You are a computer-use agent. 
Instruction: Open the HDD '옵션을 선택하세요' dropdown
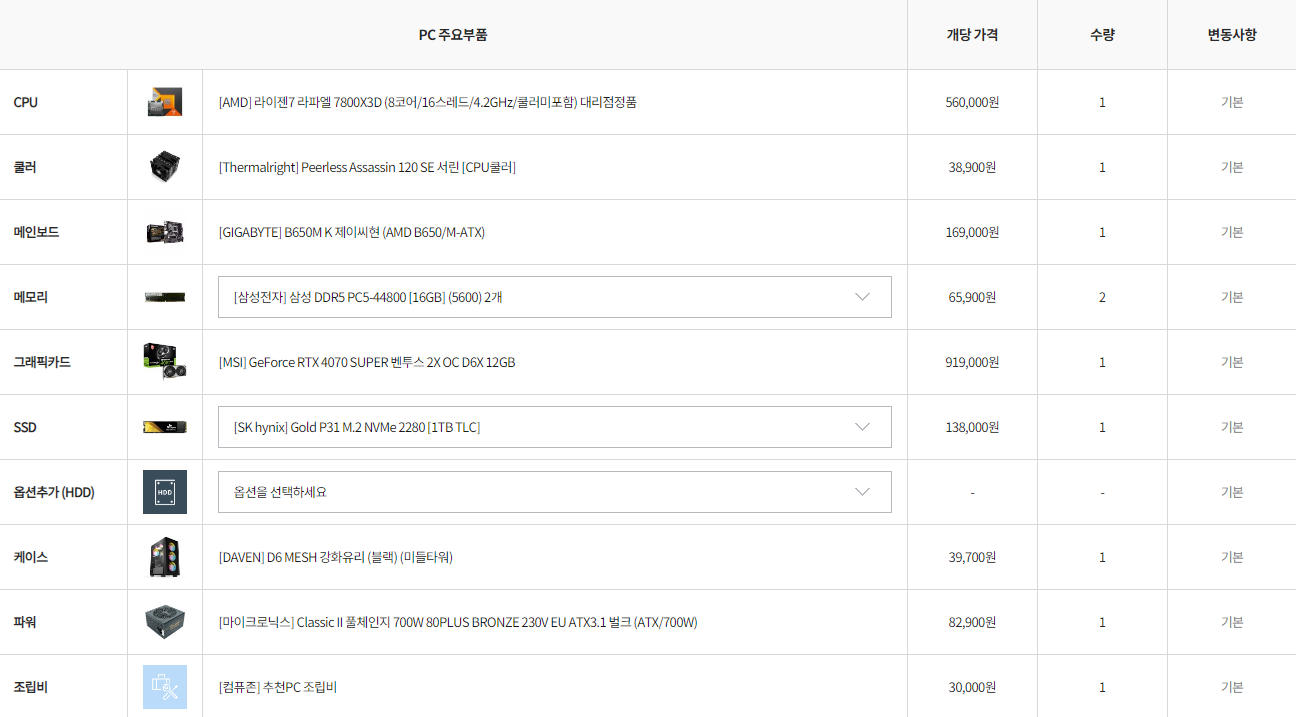point(555,492)
